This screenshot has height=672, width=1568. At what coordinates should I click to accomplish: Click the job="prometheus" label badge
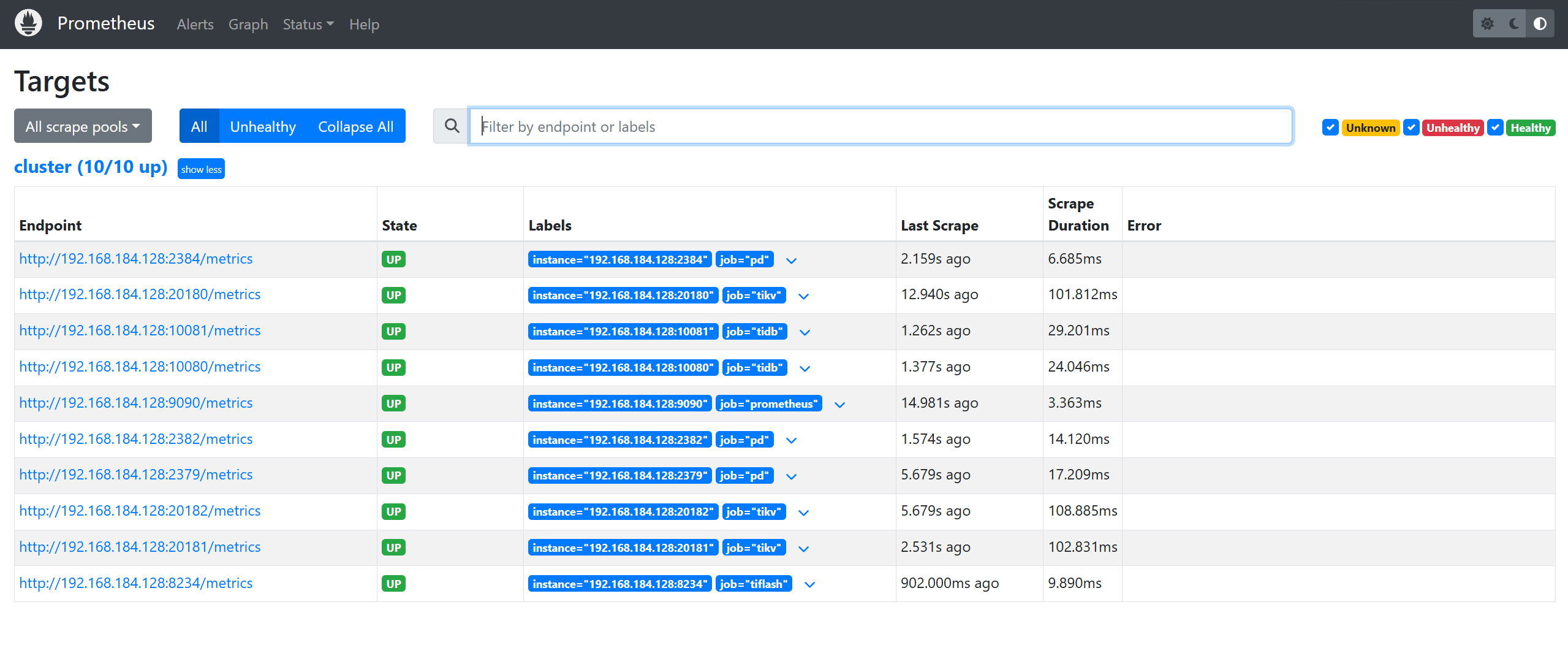pyautogui.click(x=768, y=403)
